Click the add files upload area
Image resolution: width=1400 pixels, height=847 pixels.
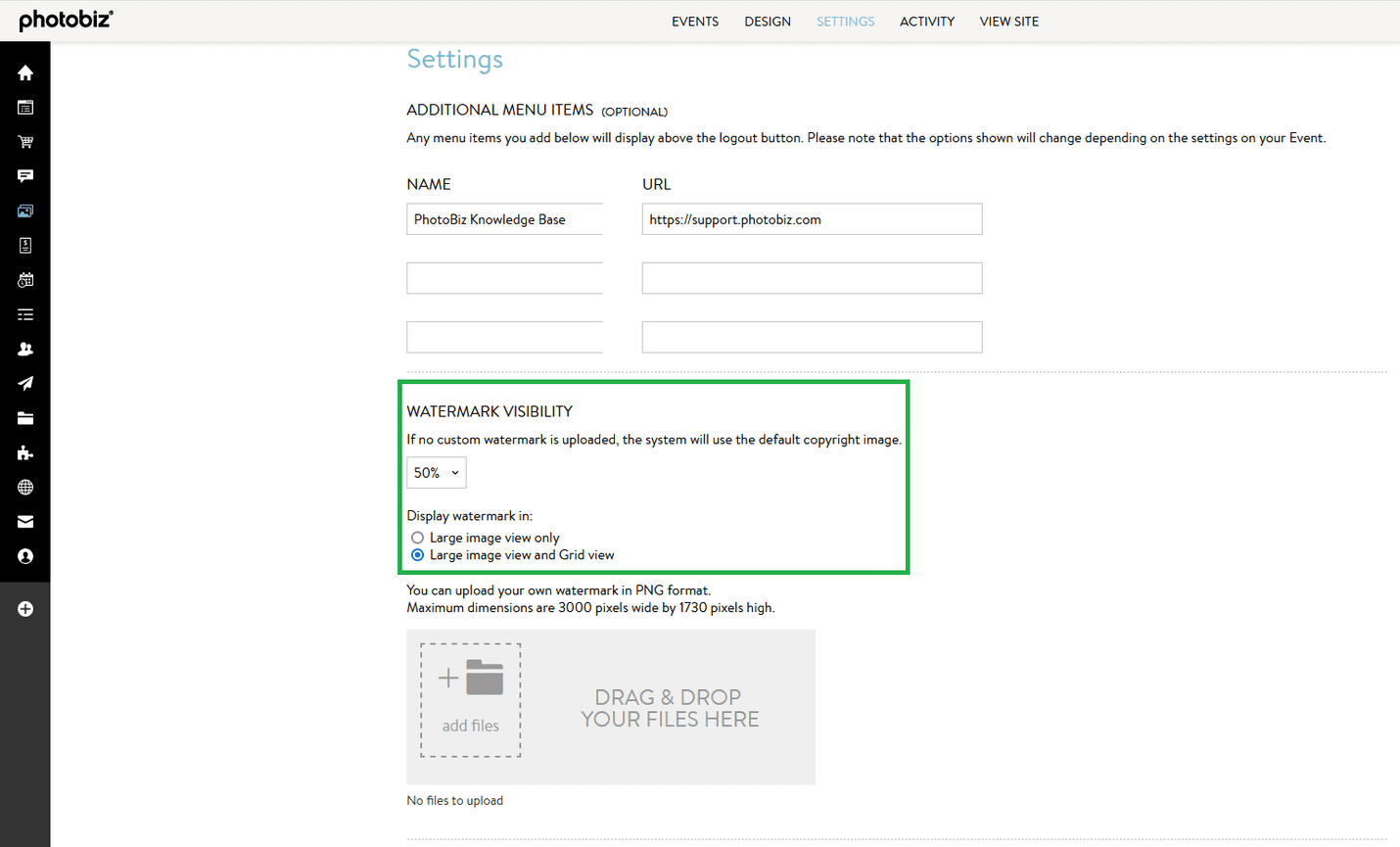pos(470,699)
